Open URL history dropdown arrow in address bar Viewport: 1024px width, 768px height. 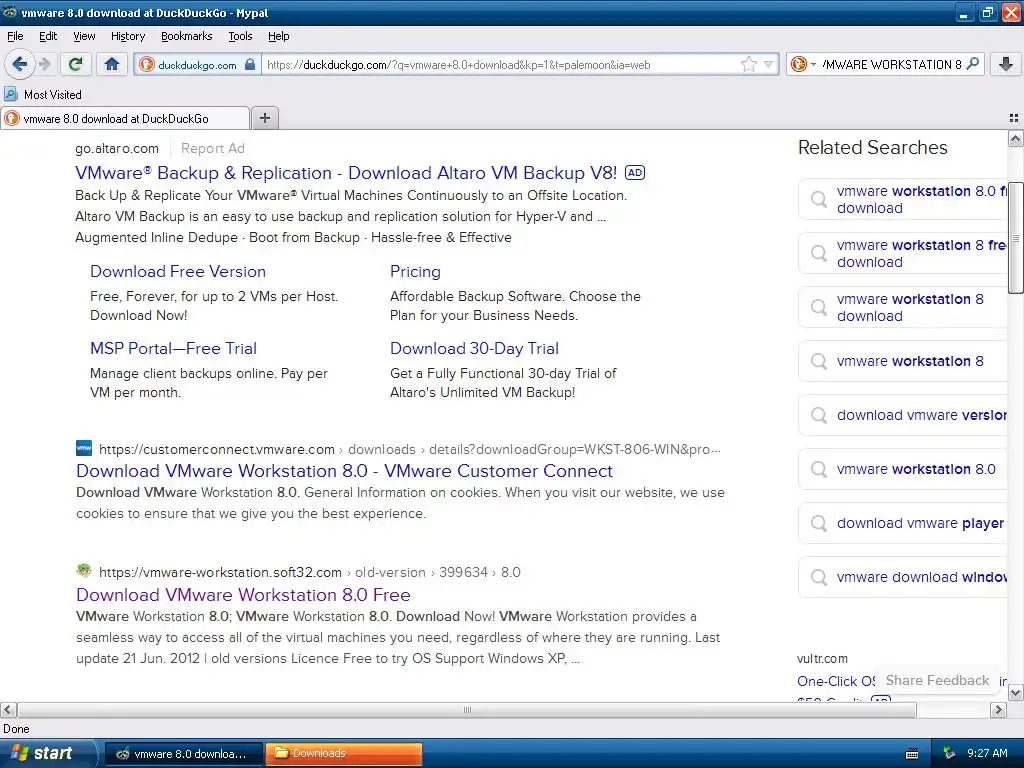tap(769, 64)
